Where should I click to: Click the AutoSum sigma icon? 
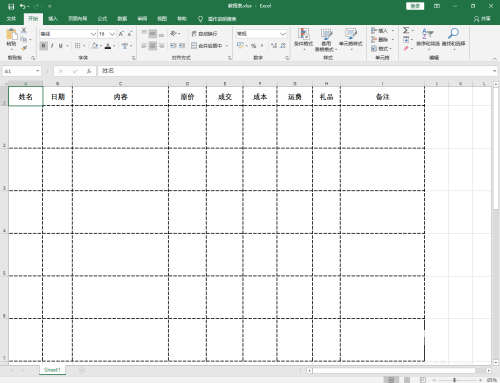(406, 30)
